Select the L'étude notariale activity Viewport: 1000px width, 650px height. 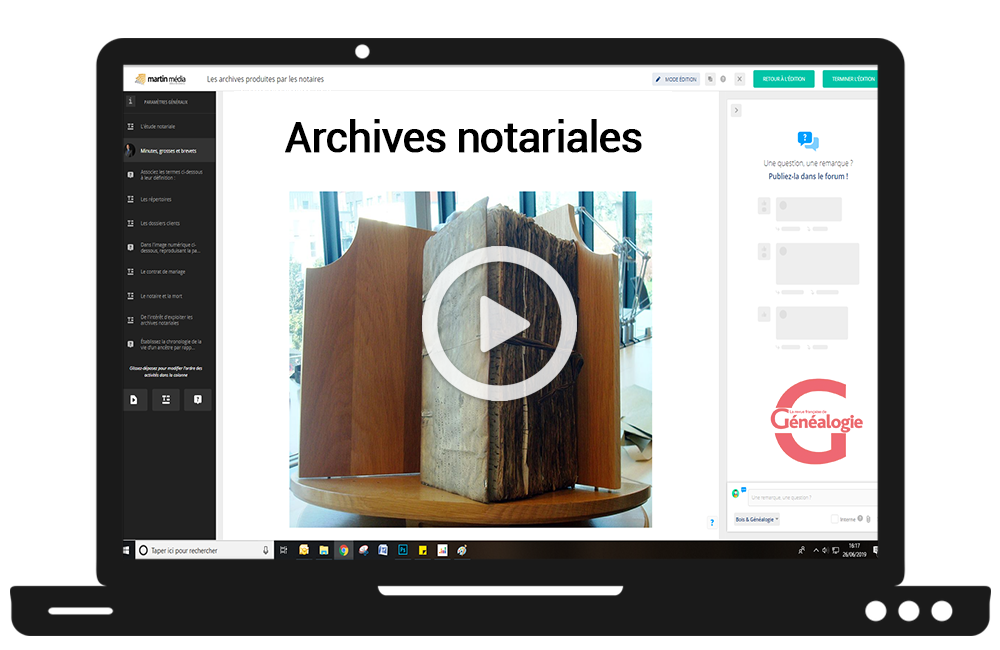tap(169, 127)
